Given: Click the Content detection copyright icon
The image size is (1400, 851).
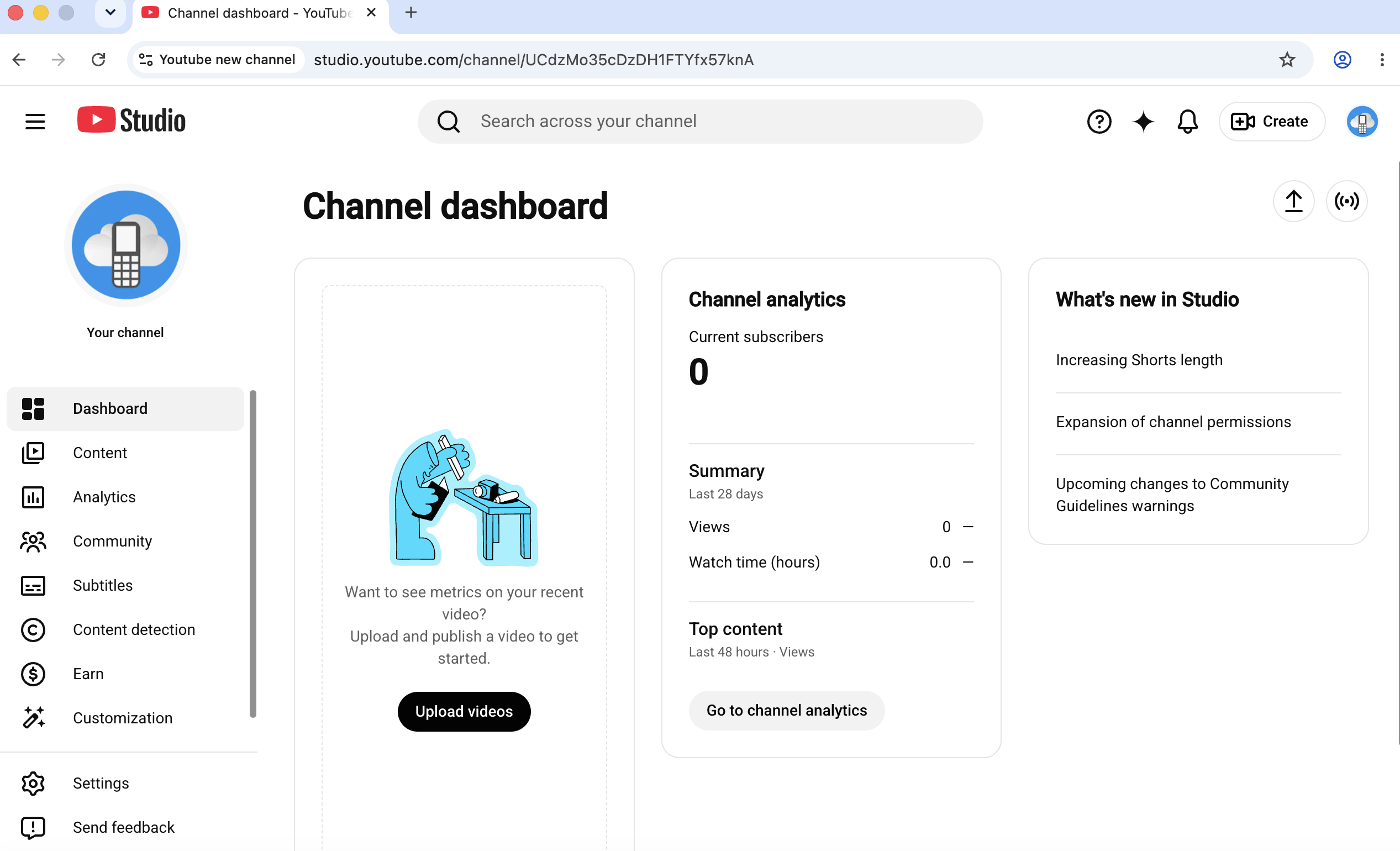Looking at the screenshot, I should click(x=33, y=630).
